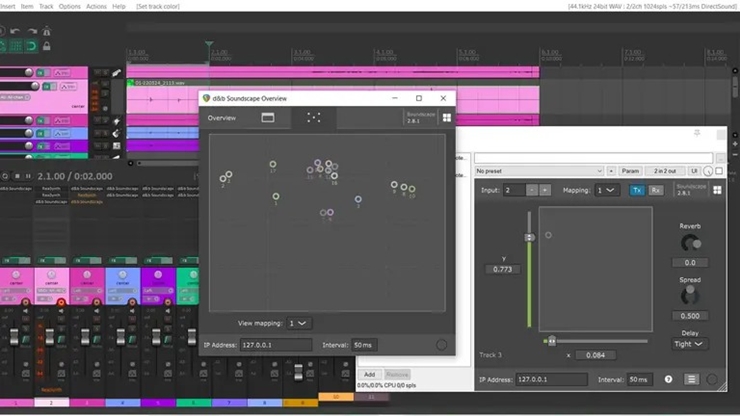Click the guitar icon on pink track
Screen dimensions: 740x416
pos(117,121)
